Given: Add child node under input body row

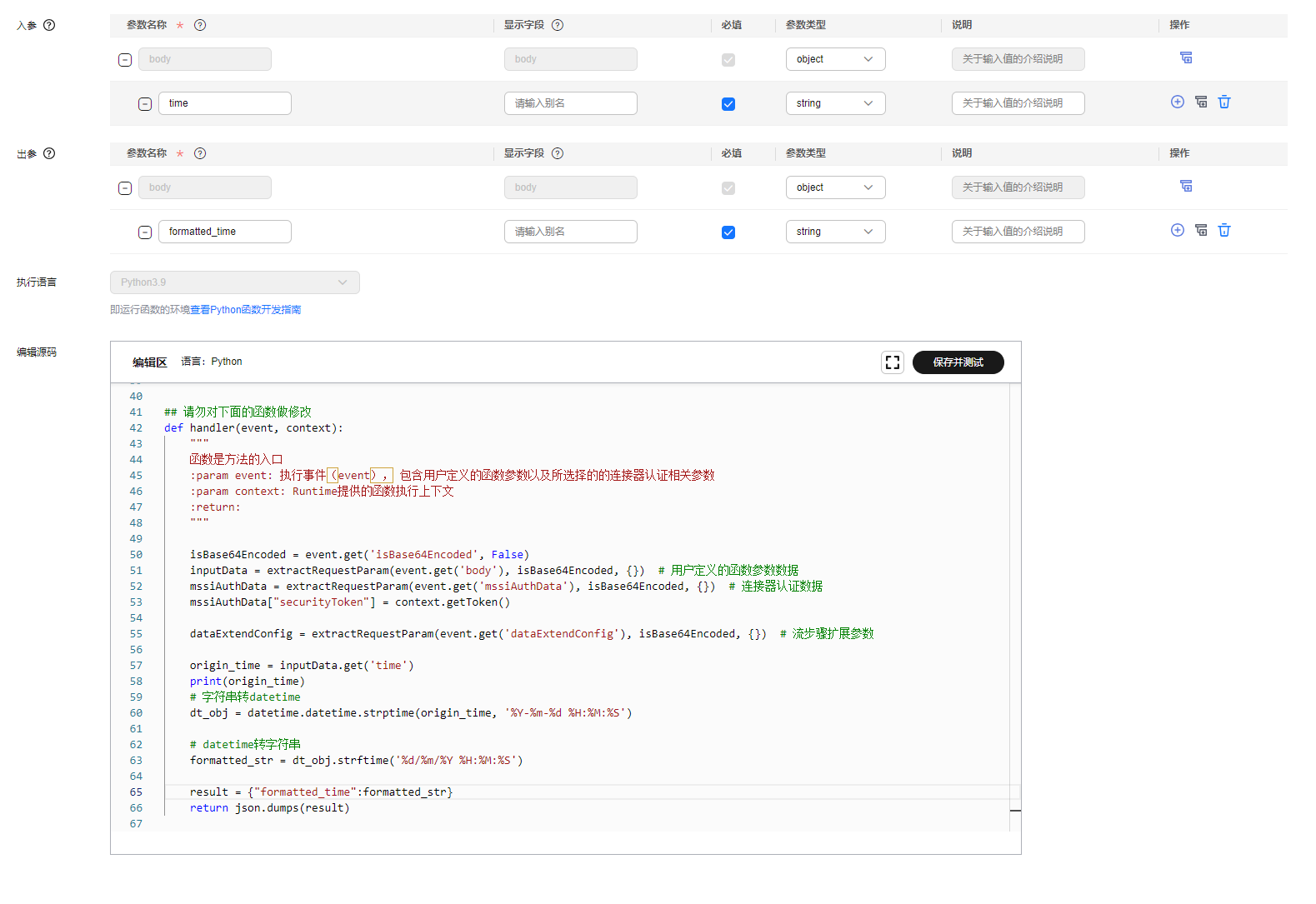Looking at the screenshot, I should (x=1185, y=58).
